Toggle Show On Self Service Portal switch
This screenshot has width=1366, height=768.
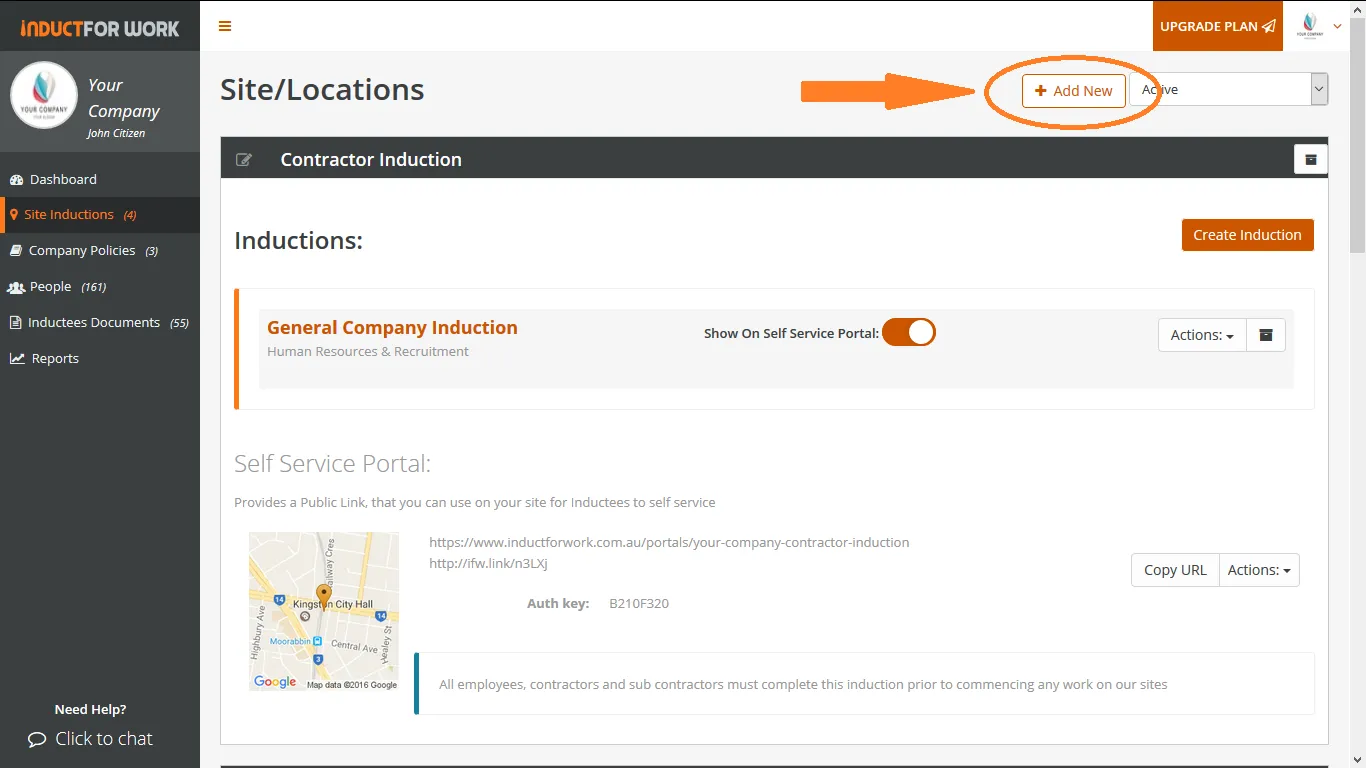pyautogui.click(x=909, y=332)
